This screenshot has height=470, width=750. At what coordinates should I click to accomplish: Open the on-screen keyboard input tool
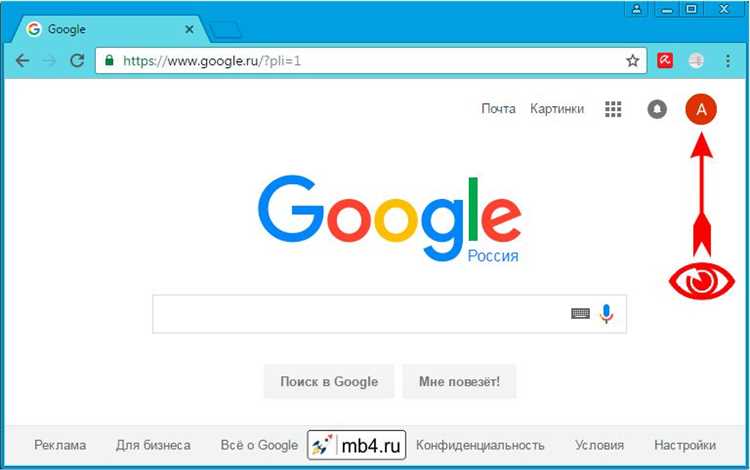(580, 314)
